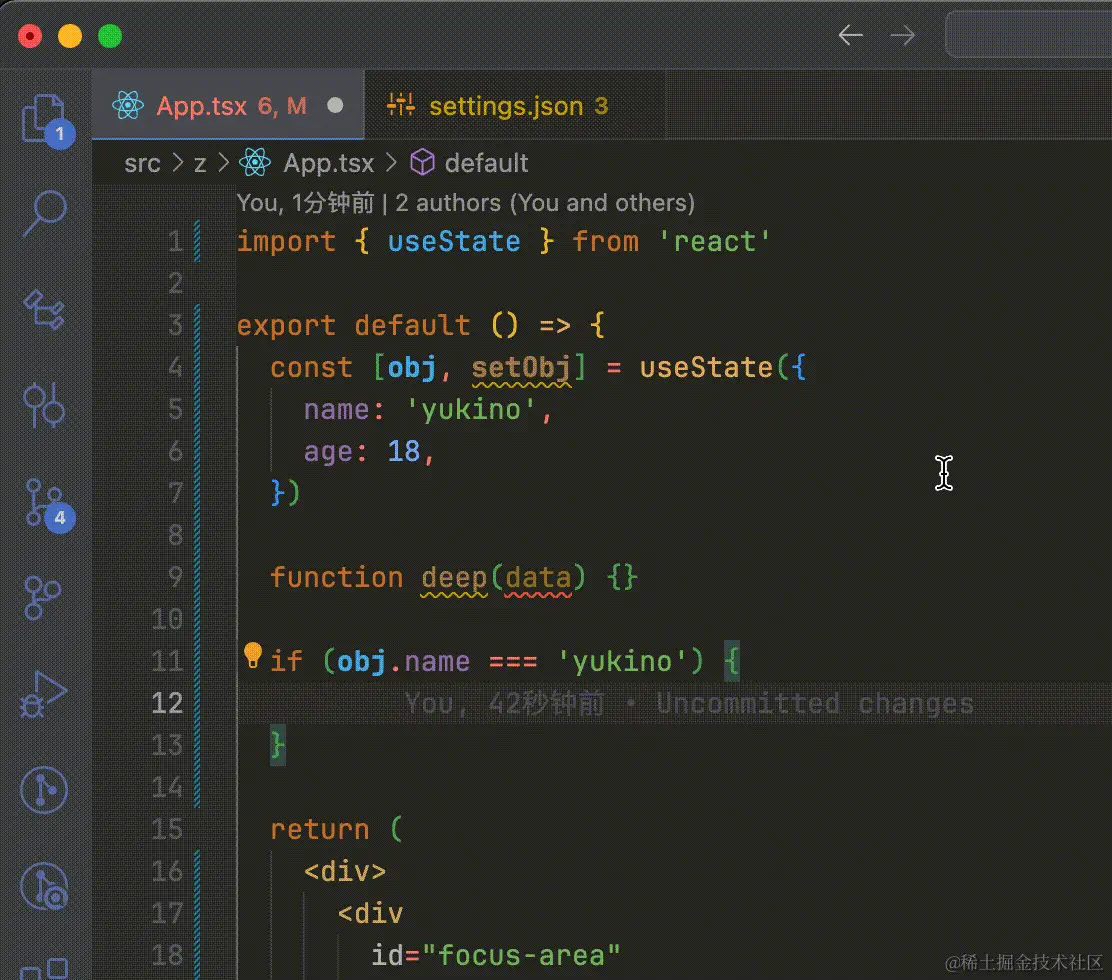Click the React icon on the App.tsx tab
The width and height of the screenshot is (1112, 980).
(x=128, y=106)
